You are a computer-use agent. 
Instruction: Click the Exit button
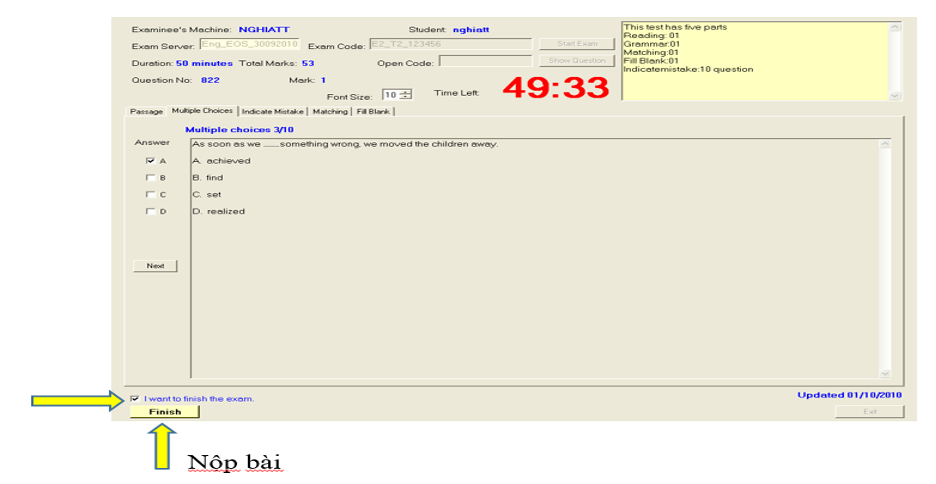pos(869,412)
